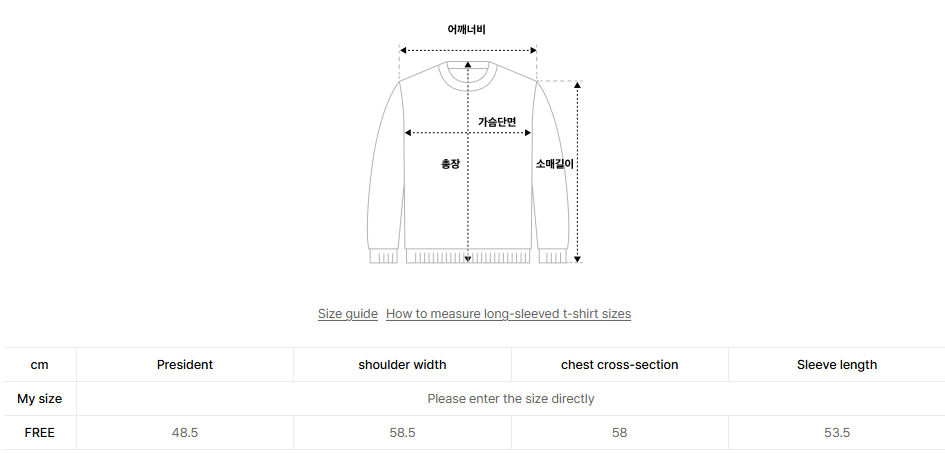Image resolution: width=945 pixels, height=453 pixels.
Task: Click the sweatshirt collar in the diagram
Action: [x=468, y=73]
